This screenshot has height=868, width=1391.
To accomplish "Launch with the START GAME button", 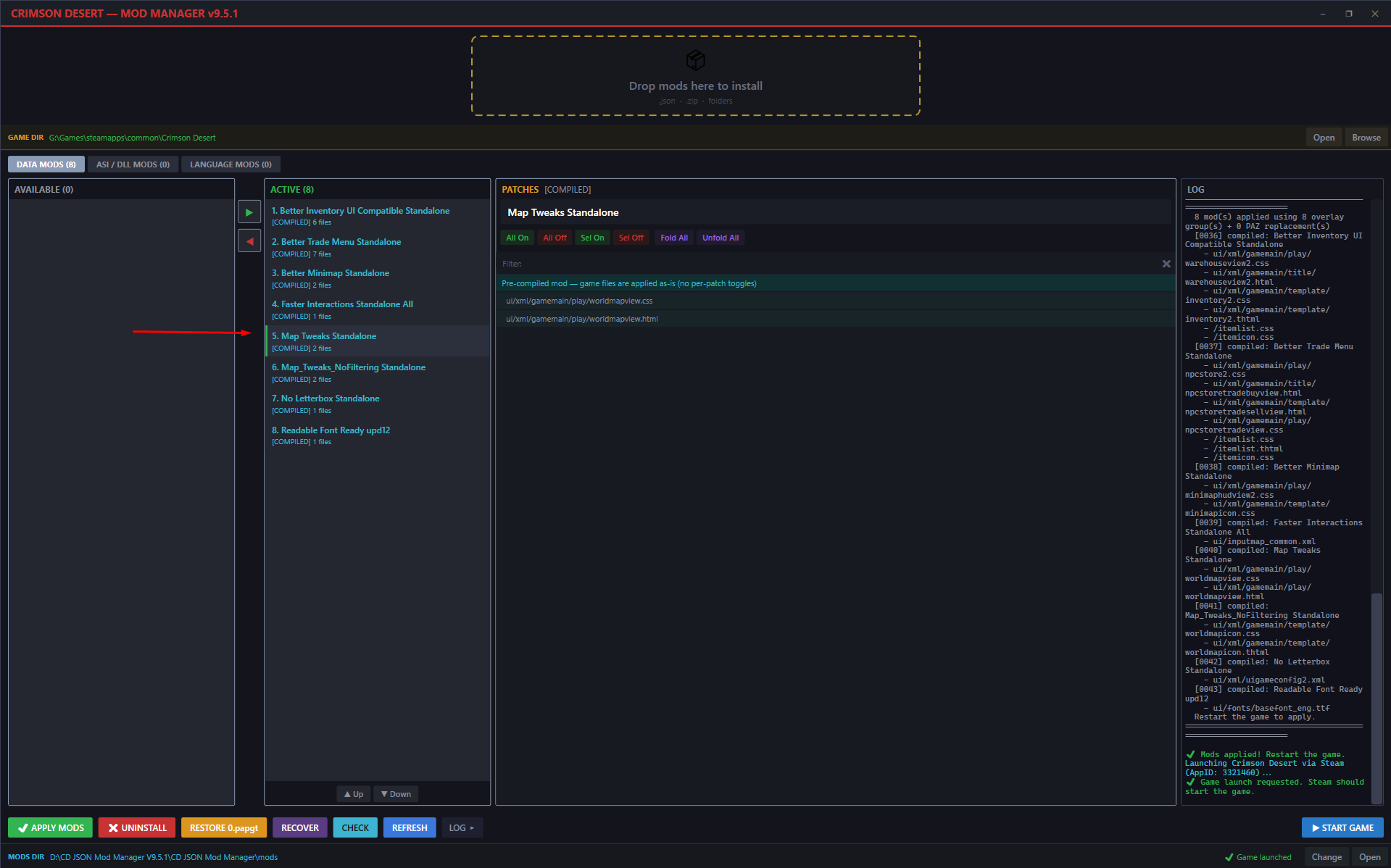I will 1342,827.
